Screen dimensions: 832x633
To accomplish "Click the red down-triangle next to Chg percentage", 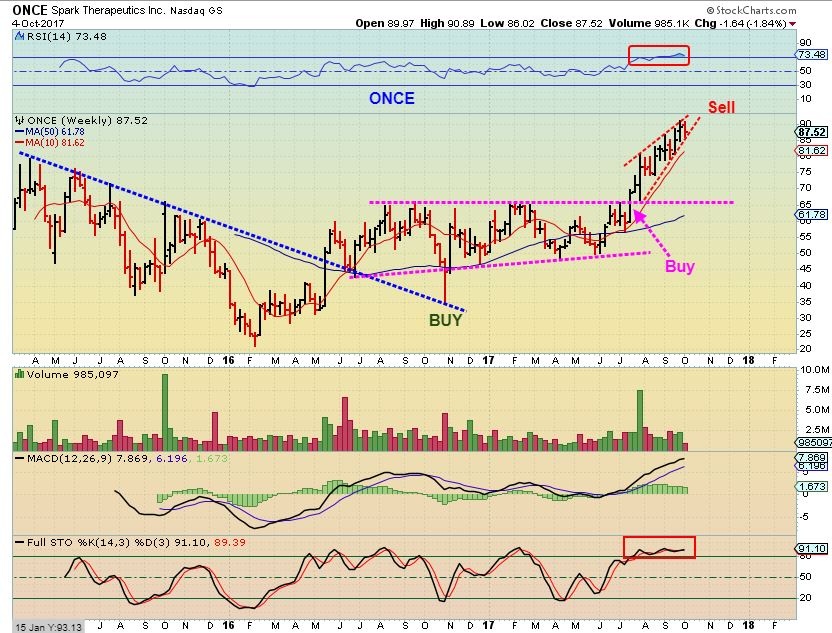I will 793,22.
